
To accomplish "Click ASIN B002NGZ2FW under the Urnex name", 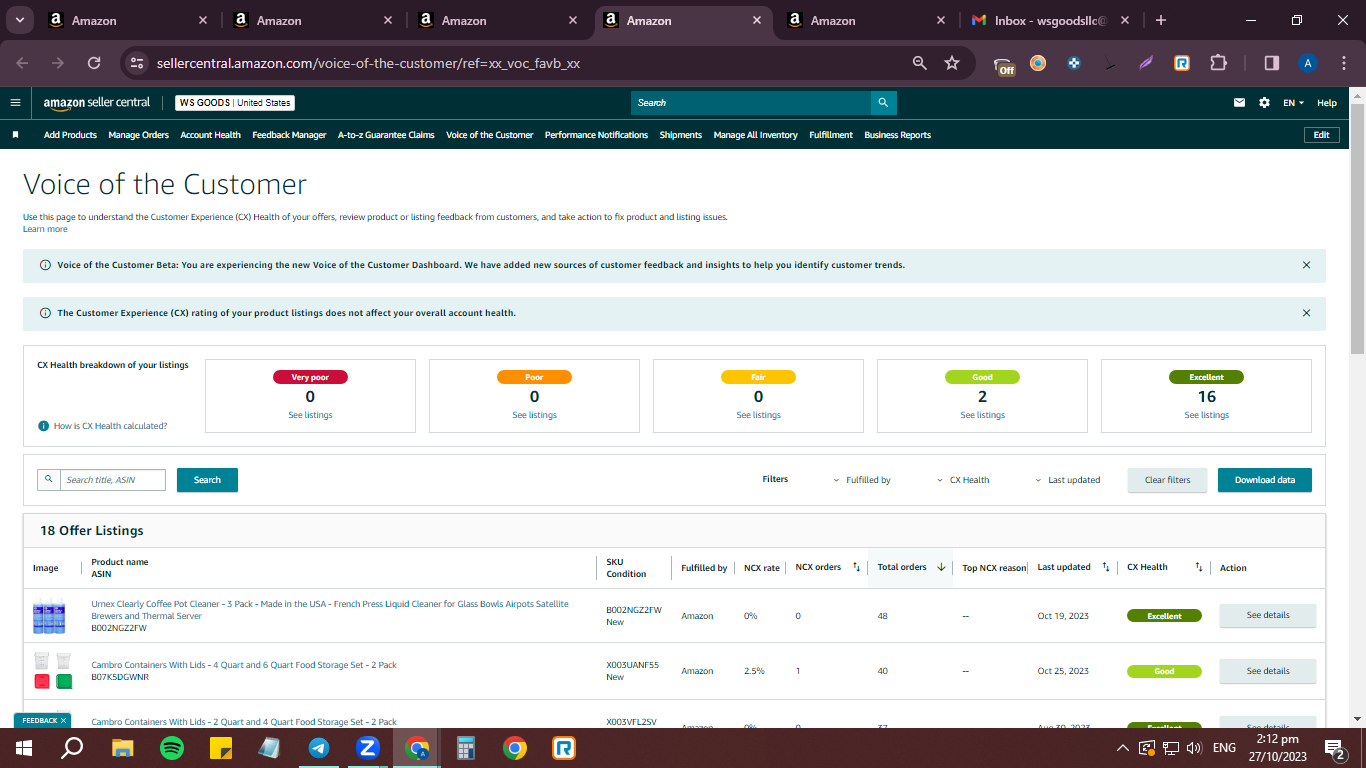I will (x=119, y=628).
